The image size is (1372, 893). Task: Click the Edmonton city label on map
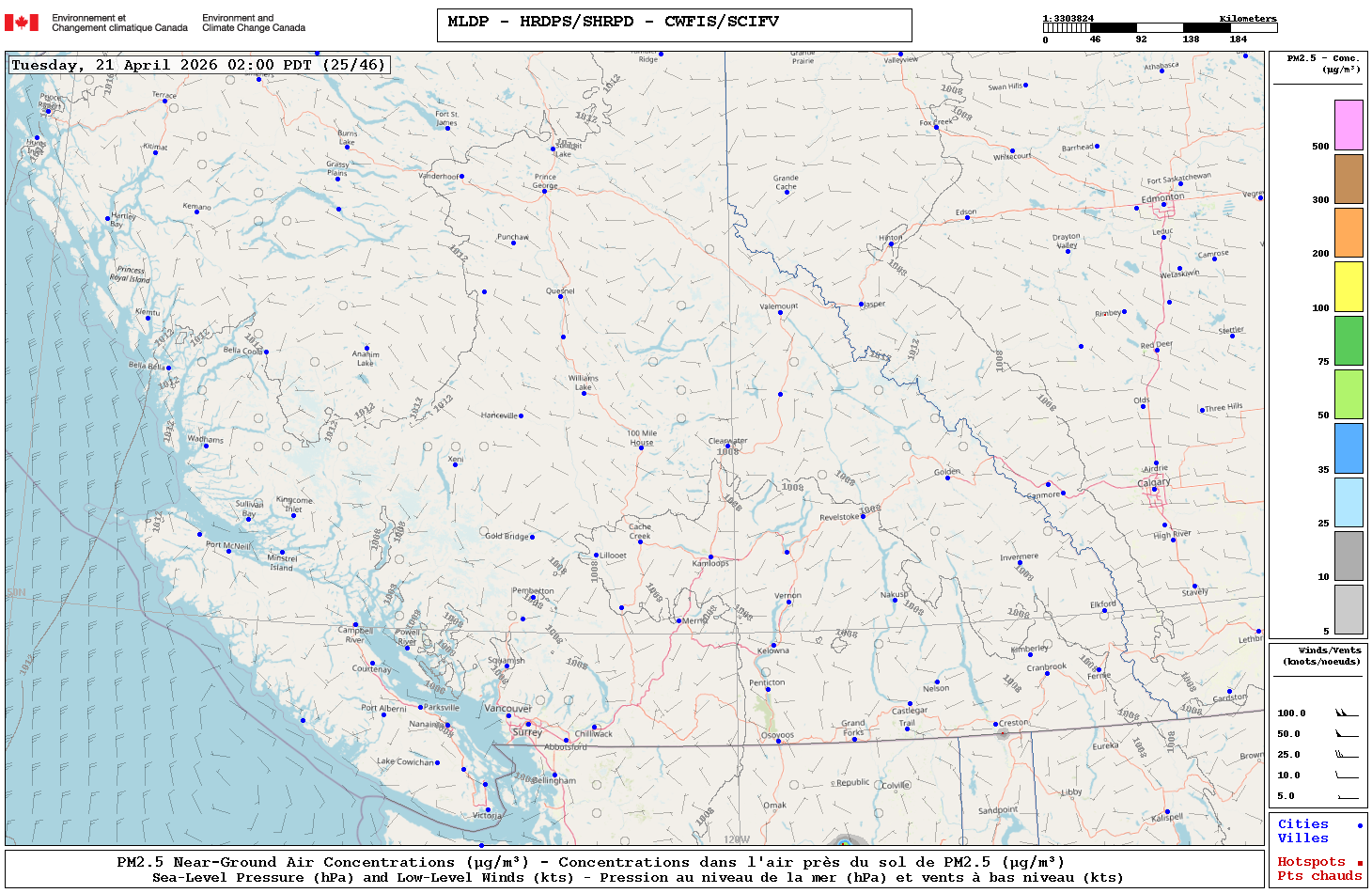(1162, 198)
